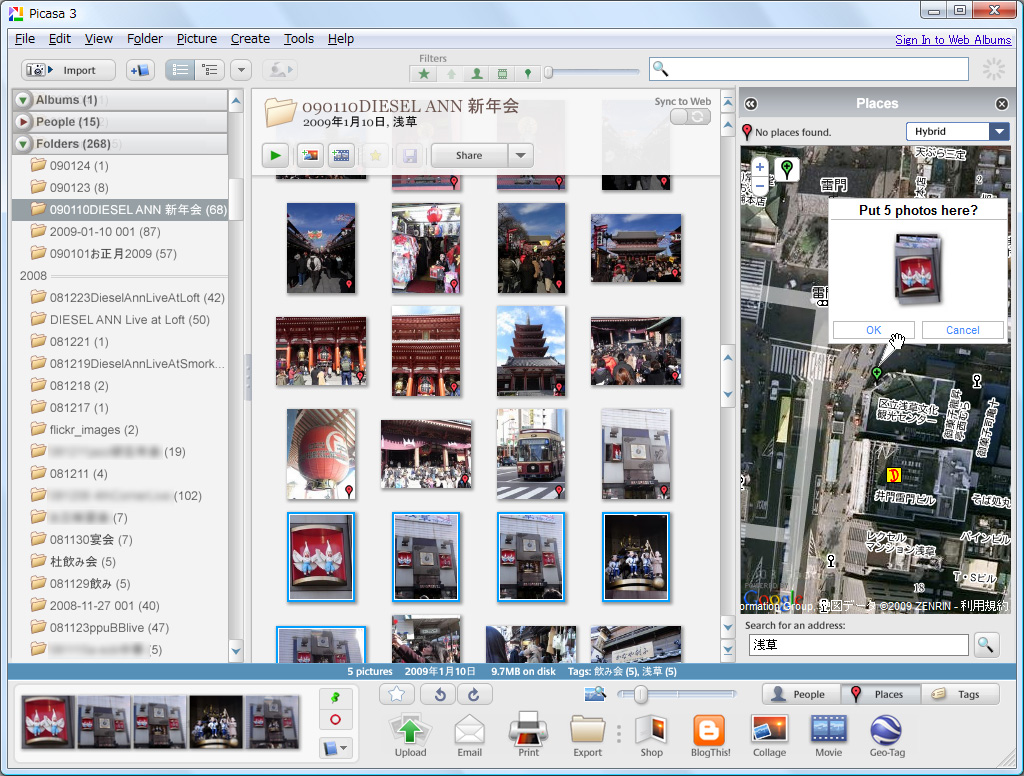Screen dimensions: 1024x776
Task: Click the Upload button
Action: pos(410,735)
